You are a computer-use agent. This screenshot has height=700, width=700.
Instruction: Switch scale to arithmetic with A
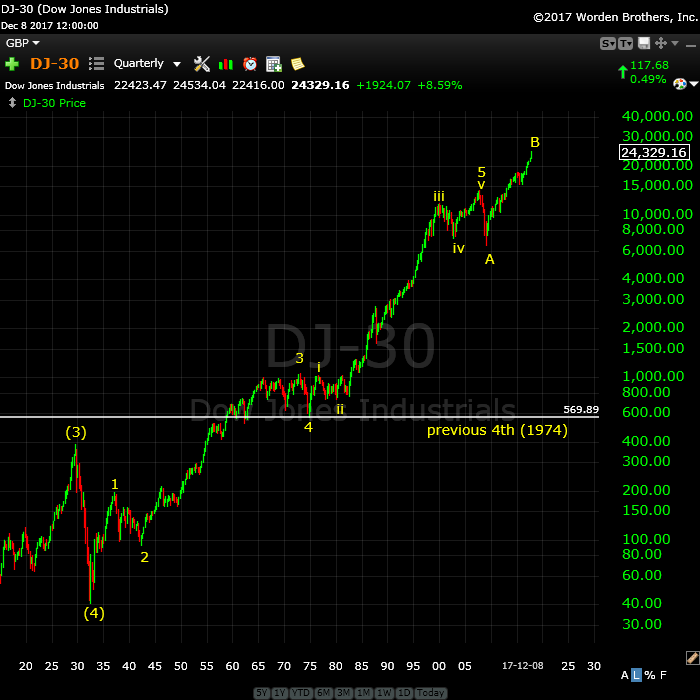click(625, 675)
